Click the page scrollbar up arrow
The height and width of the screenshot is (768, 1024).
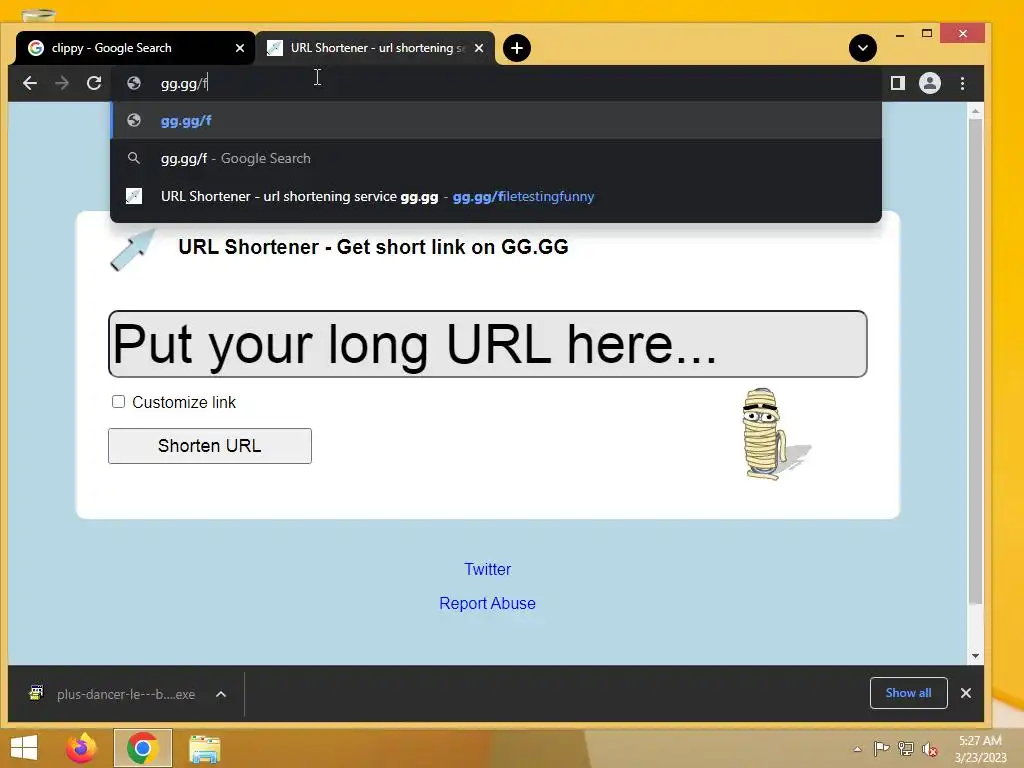click(975, 112)
